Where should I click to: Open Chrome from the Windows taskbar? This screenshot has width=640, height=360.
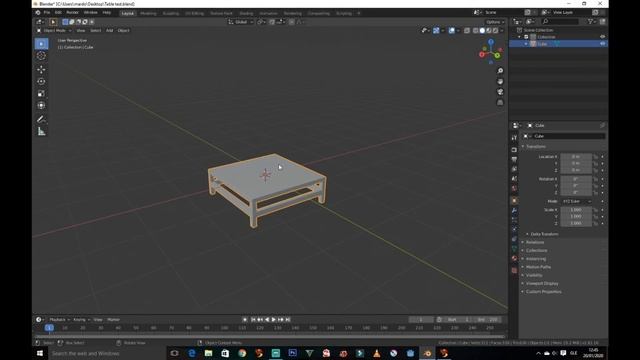[242, 353]
